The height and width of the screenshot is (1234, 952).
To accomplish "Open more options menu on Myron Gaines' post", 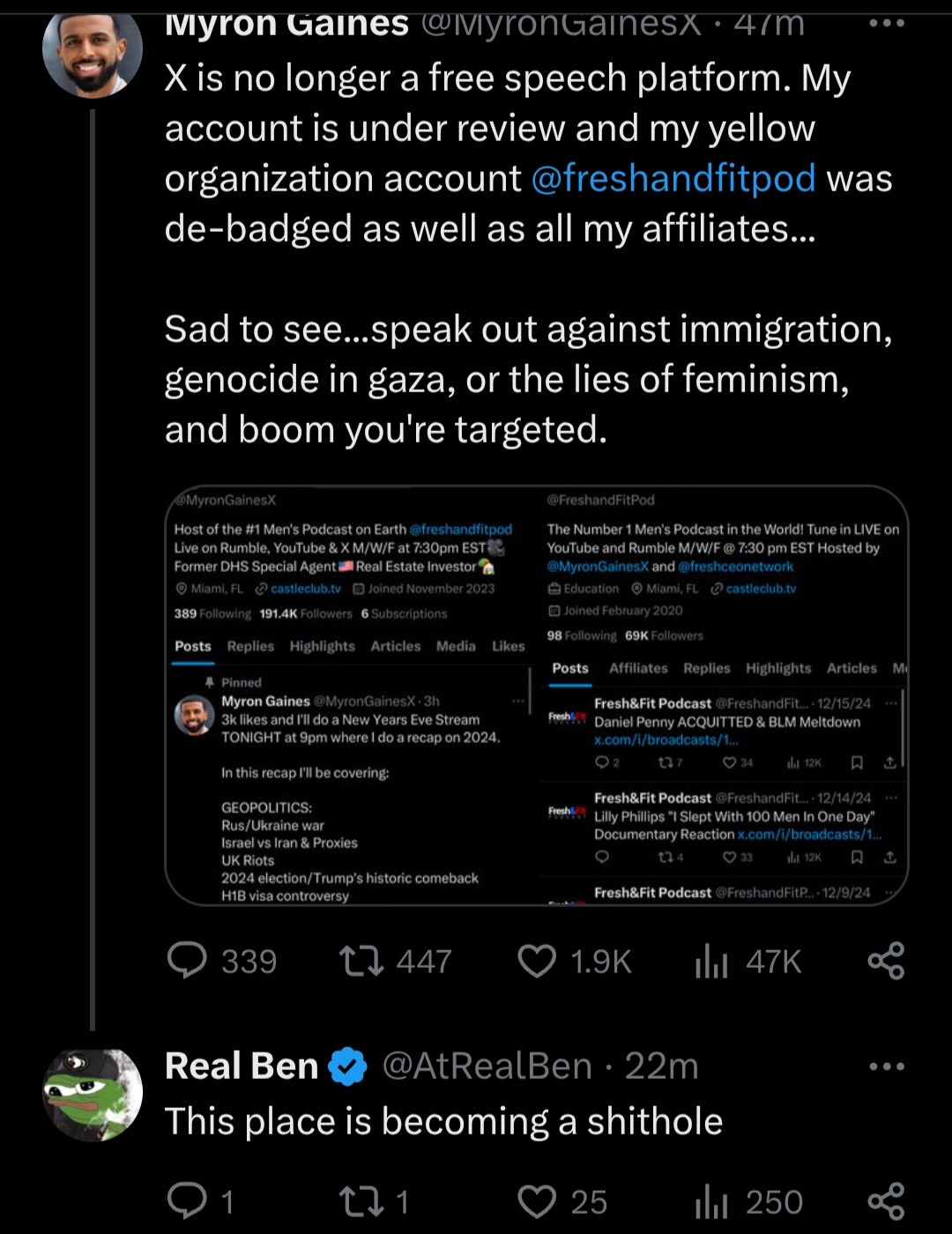I will point(887,24).
